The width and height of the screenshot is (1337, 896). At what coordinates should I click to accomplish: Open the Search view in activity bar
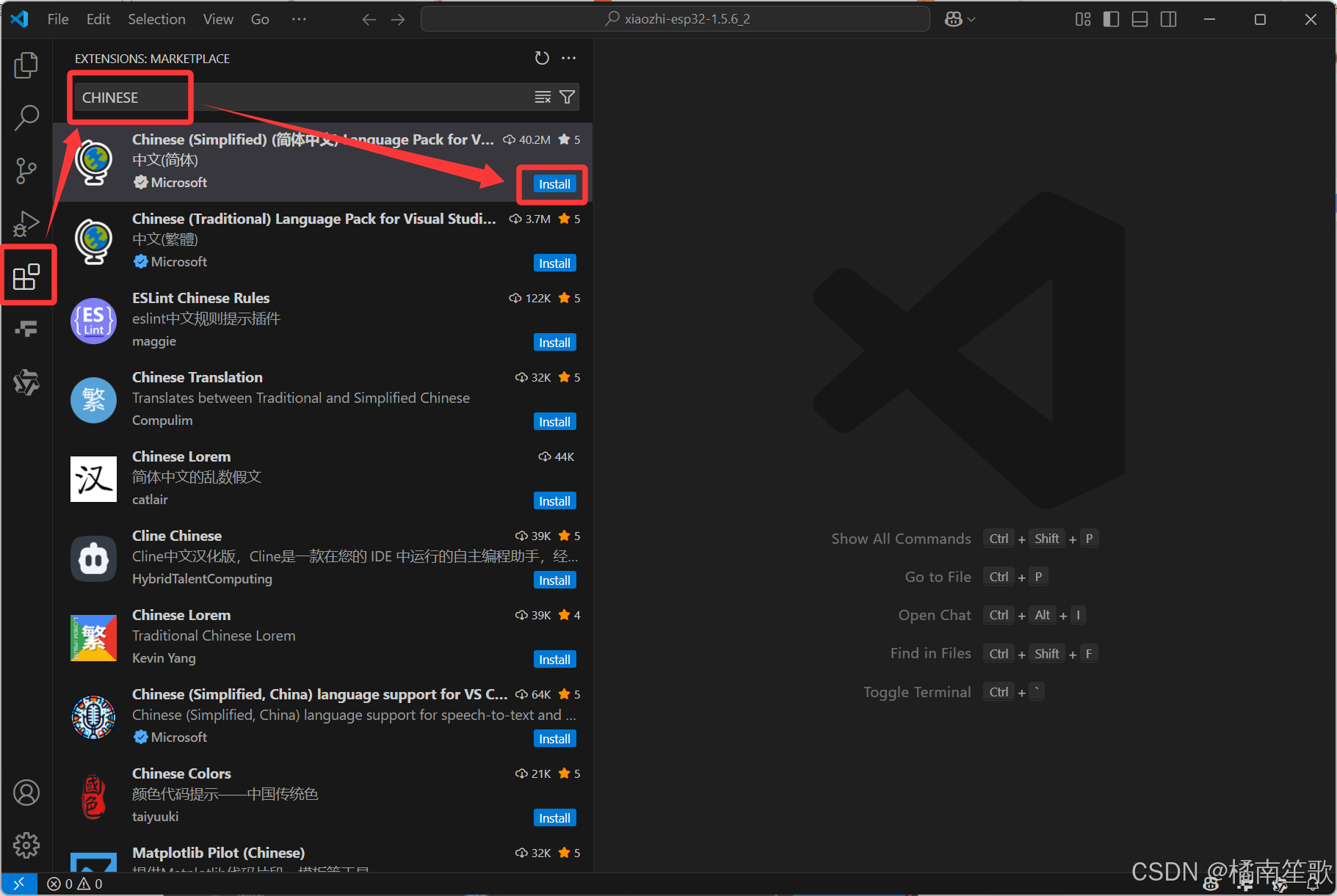26,117
